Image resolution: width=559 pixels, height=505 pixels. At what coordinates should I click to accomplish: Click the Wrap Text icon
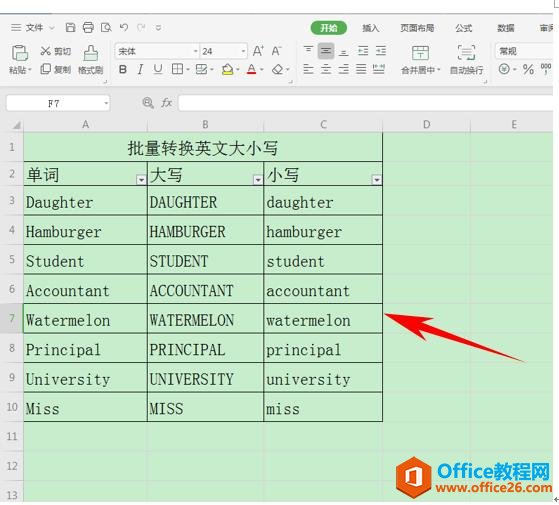(x=466, y=53)
